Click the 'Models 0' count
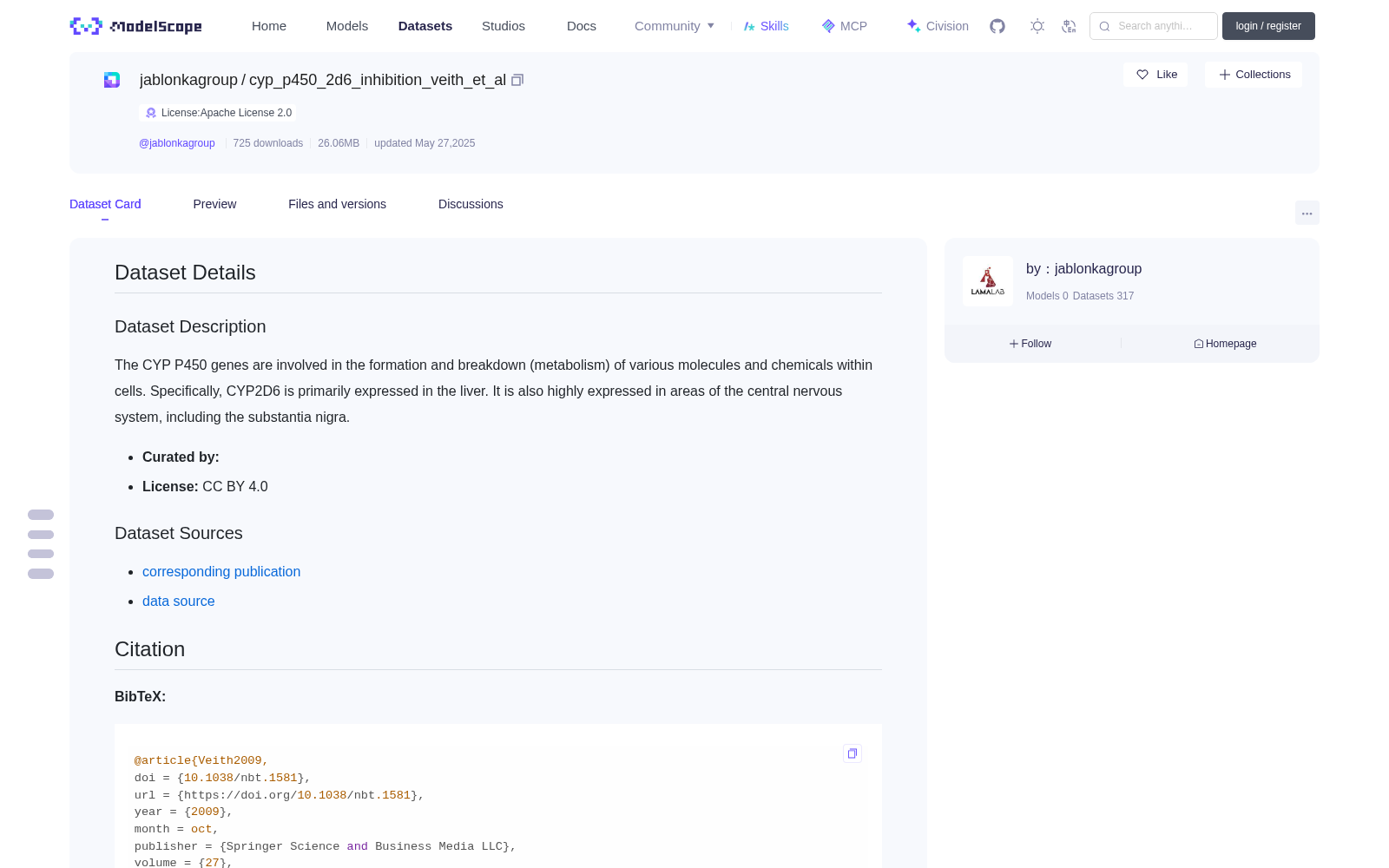1389x868 pixels. click(1047, 296)
